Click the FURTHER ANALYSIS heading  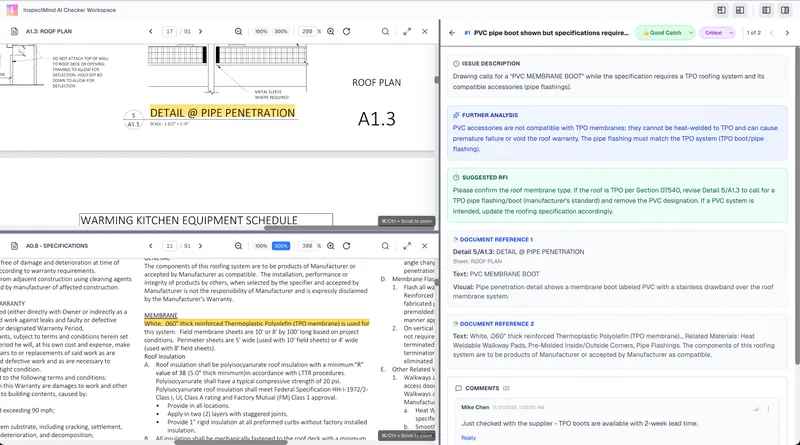[490, 115]
